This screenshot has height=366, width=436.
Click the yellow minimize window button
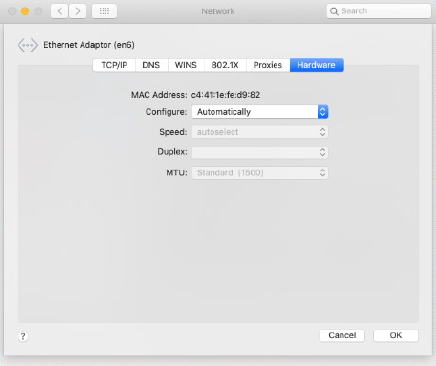(x=25, y=11)
